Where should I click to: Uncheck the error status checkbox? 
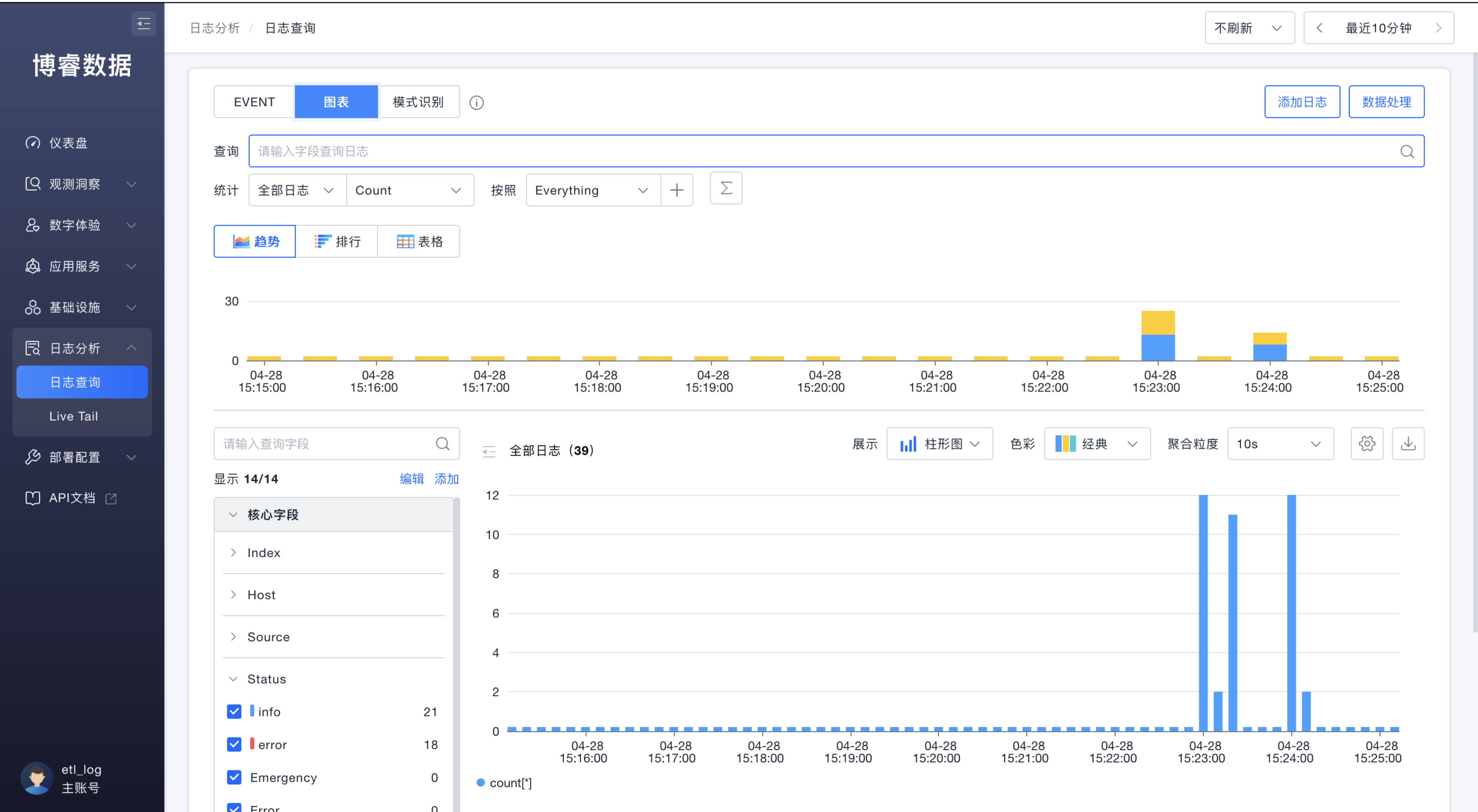pyautogui.click(x=234, y=744)
